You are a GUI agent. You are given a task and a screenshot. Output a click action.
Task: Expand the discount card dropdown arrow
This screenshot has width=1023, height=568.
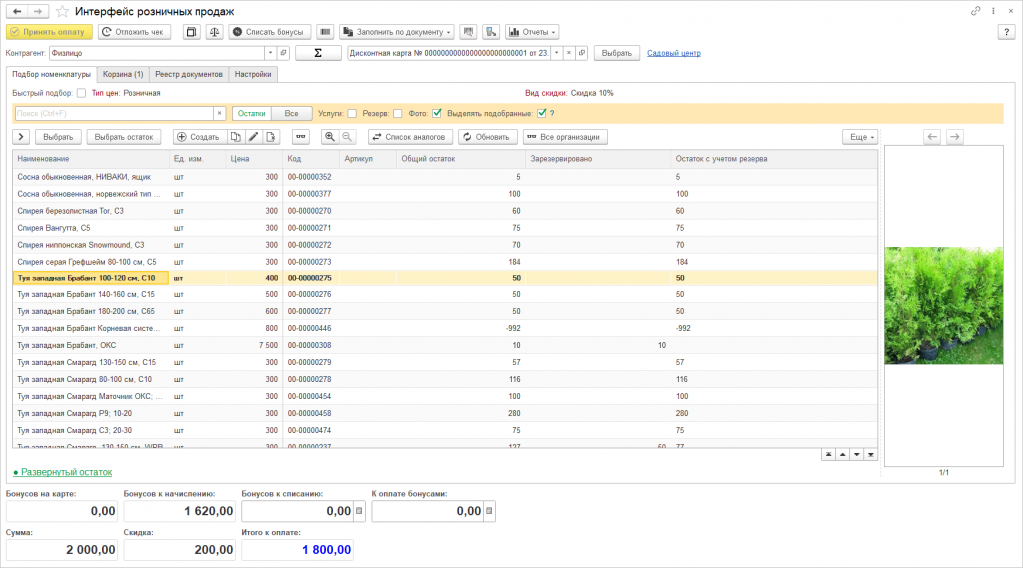[x=557, y=53]
